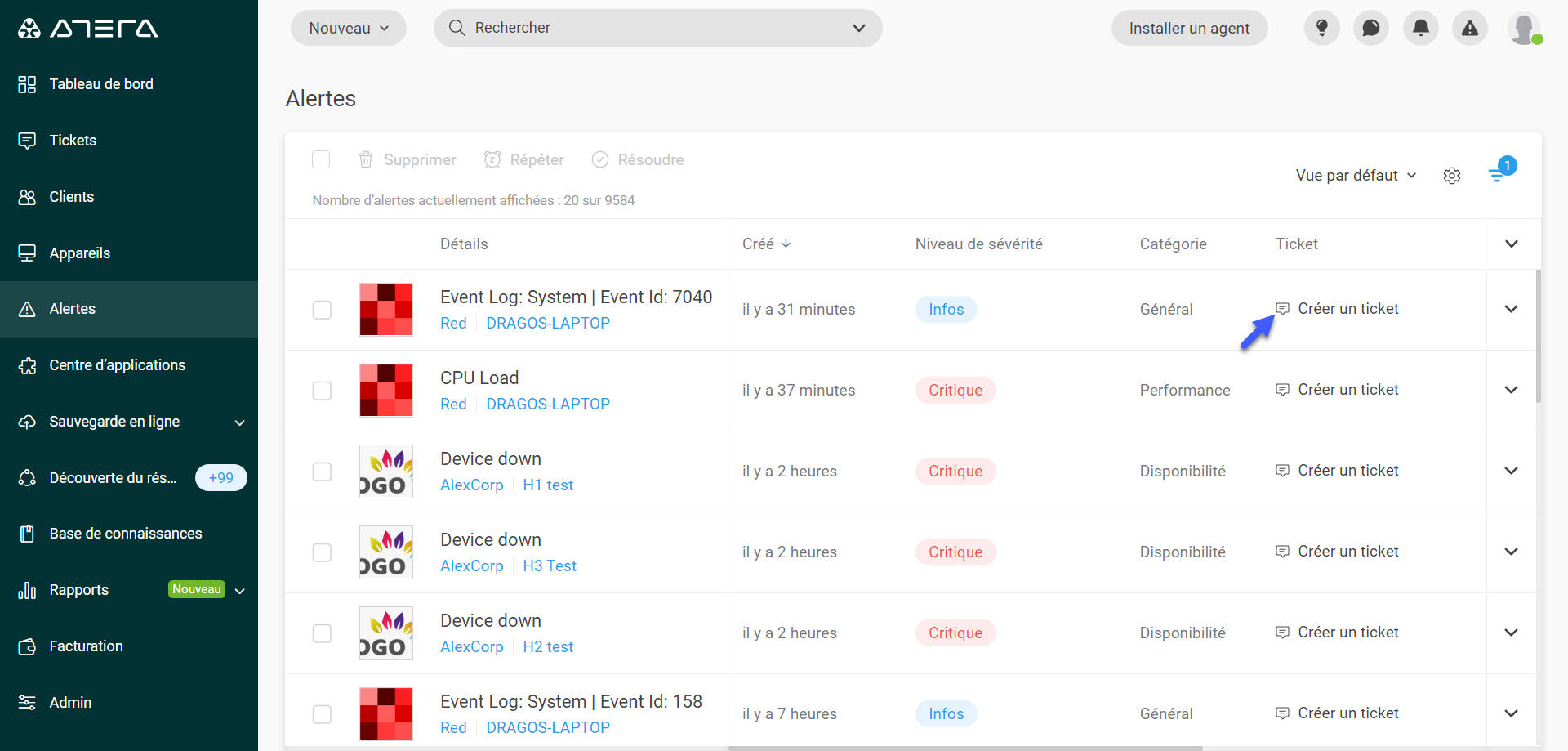Check the Device down H1 test checkbox

click(x=322, y=472)
